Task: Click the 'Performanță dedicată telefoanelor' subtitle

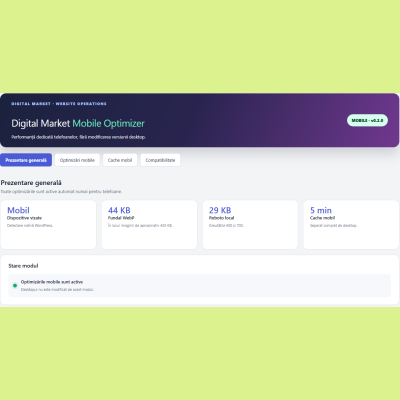Action: click(x=78, y=137)
